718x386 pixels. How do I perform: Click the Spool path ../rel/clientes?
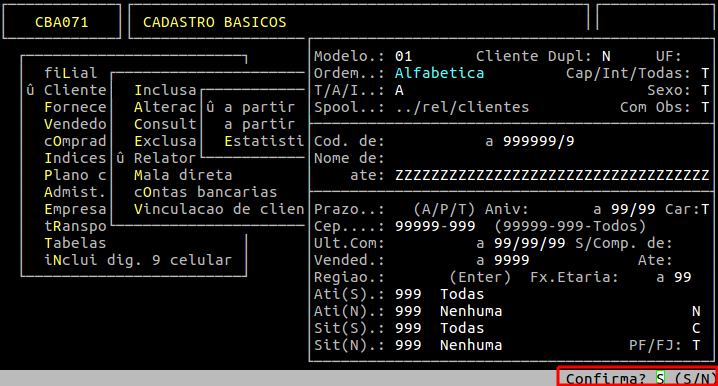pyautogui.click(x=462, y=107)
